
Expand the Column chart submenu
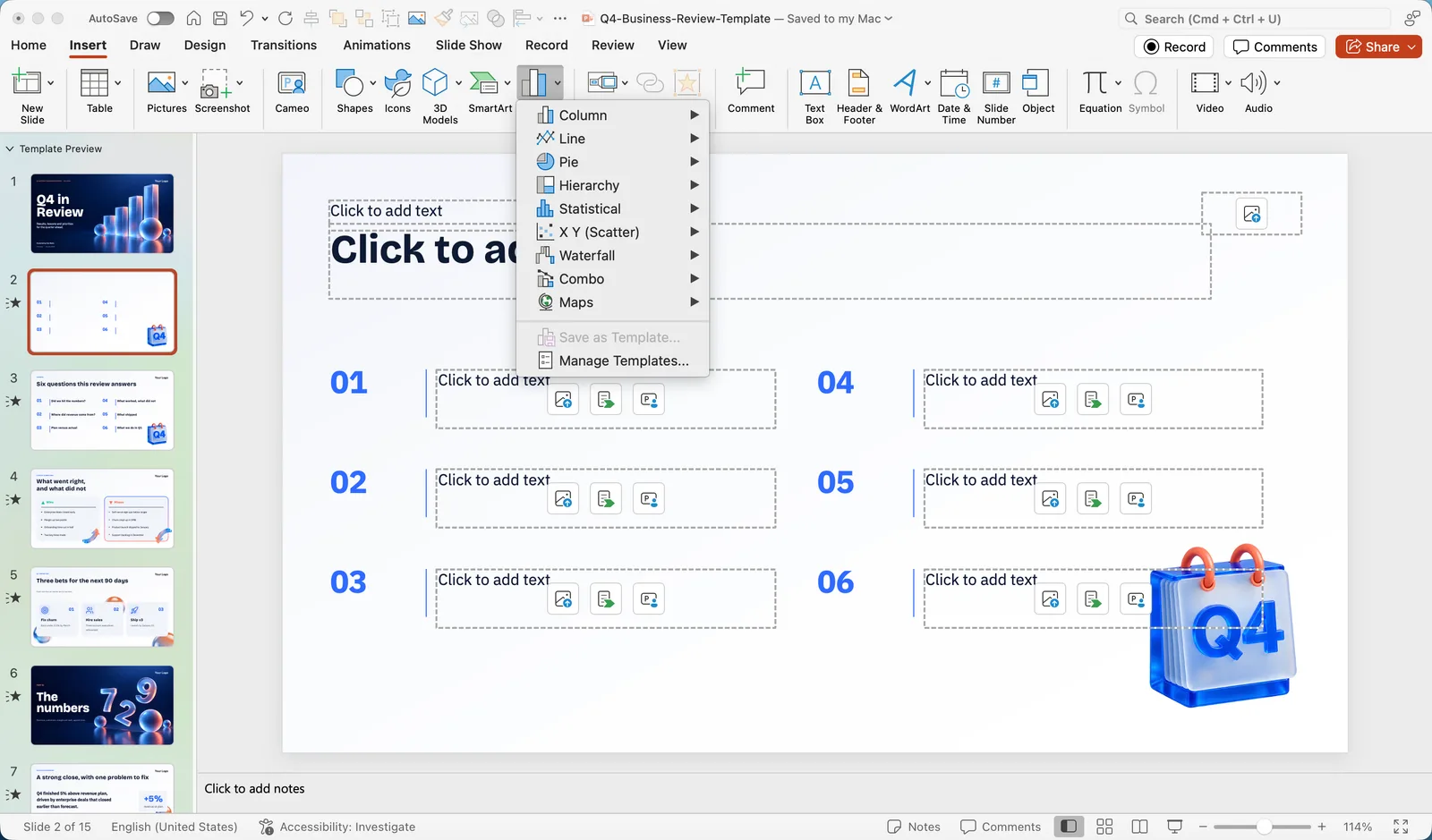pyautogui.click(x=613, y=115)
